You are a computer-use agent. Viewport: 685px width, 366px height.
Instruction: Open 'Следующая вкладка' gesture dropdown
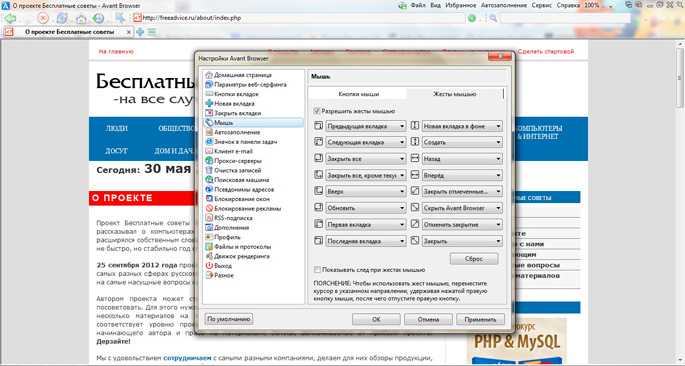coord(366,142)
